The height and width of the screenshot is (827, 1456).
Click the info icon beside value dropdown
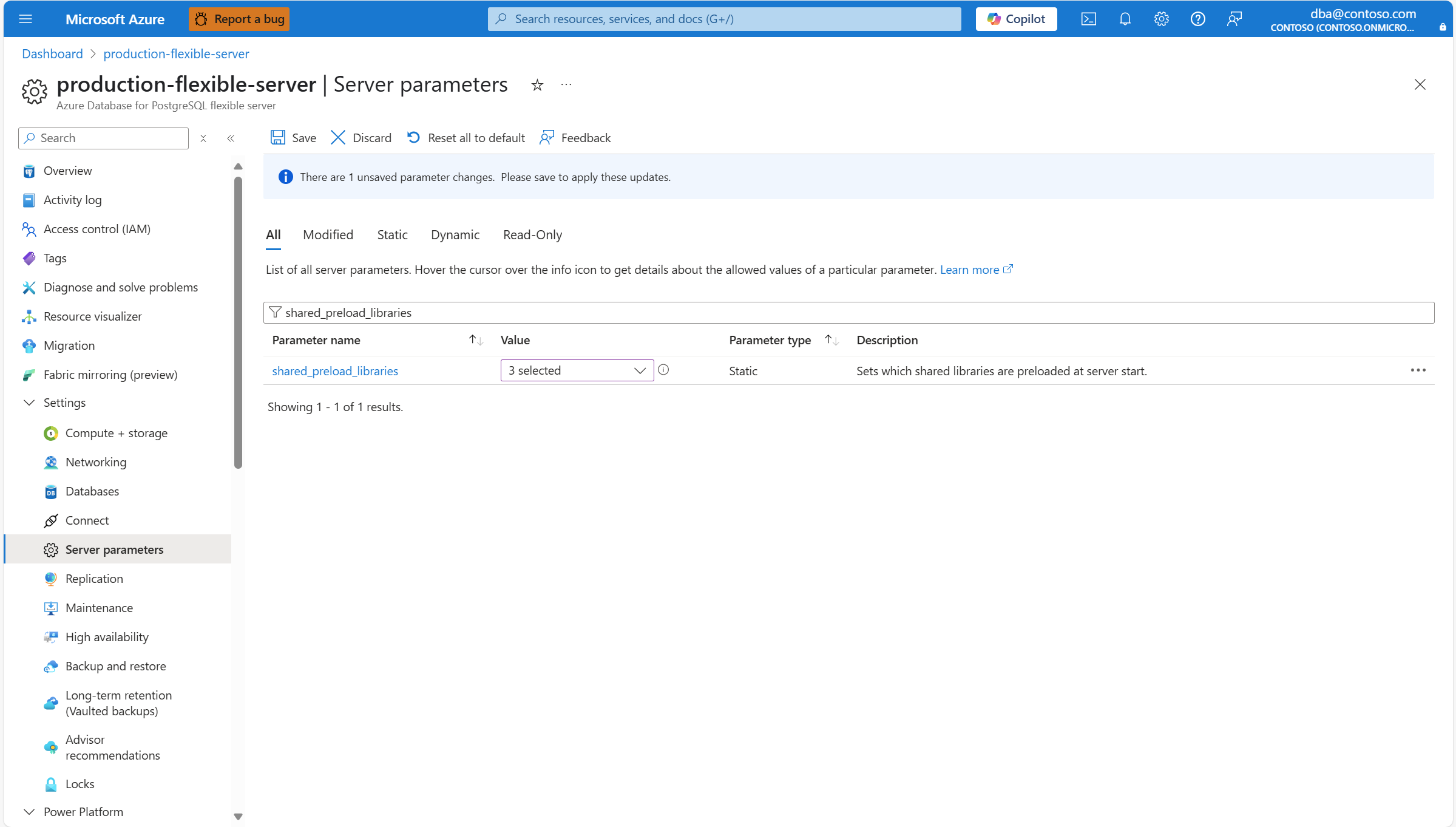click(x=663, y=370)
